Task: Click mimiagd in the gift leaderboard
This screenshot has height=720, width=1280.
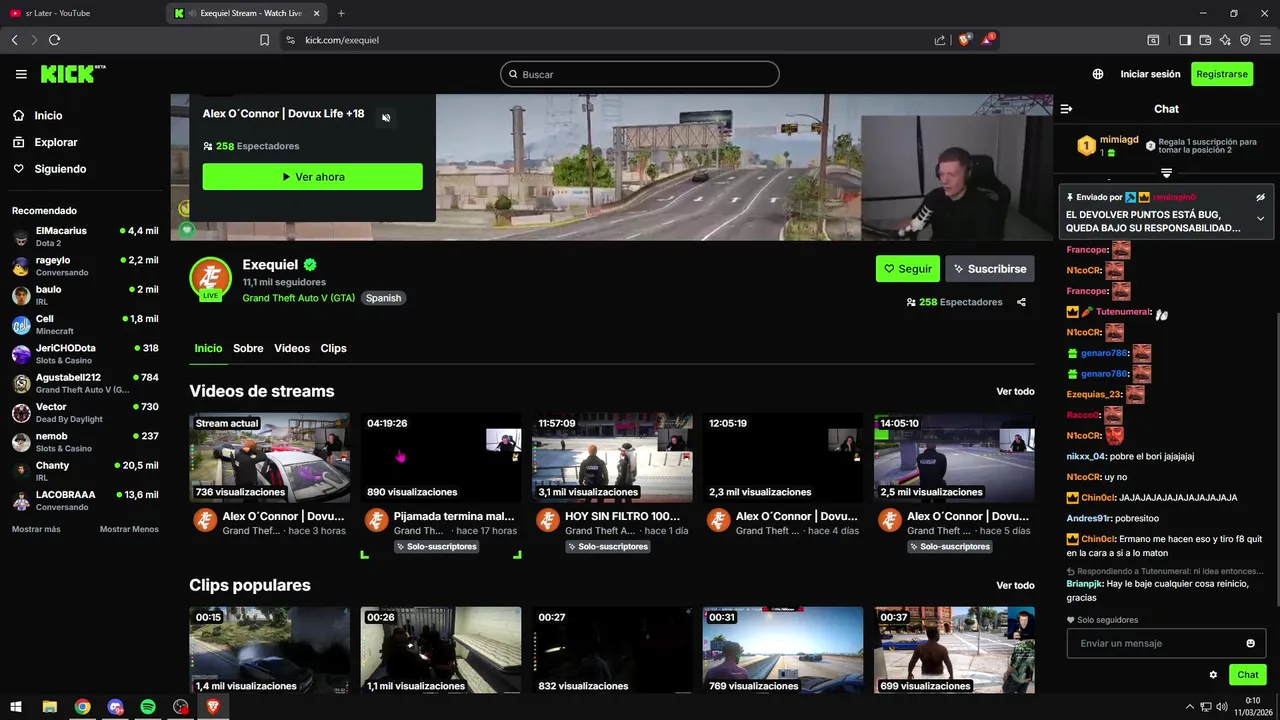Action: pos(1119,140)
